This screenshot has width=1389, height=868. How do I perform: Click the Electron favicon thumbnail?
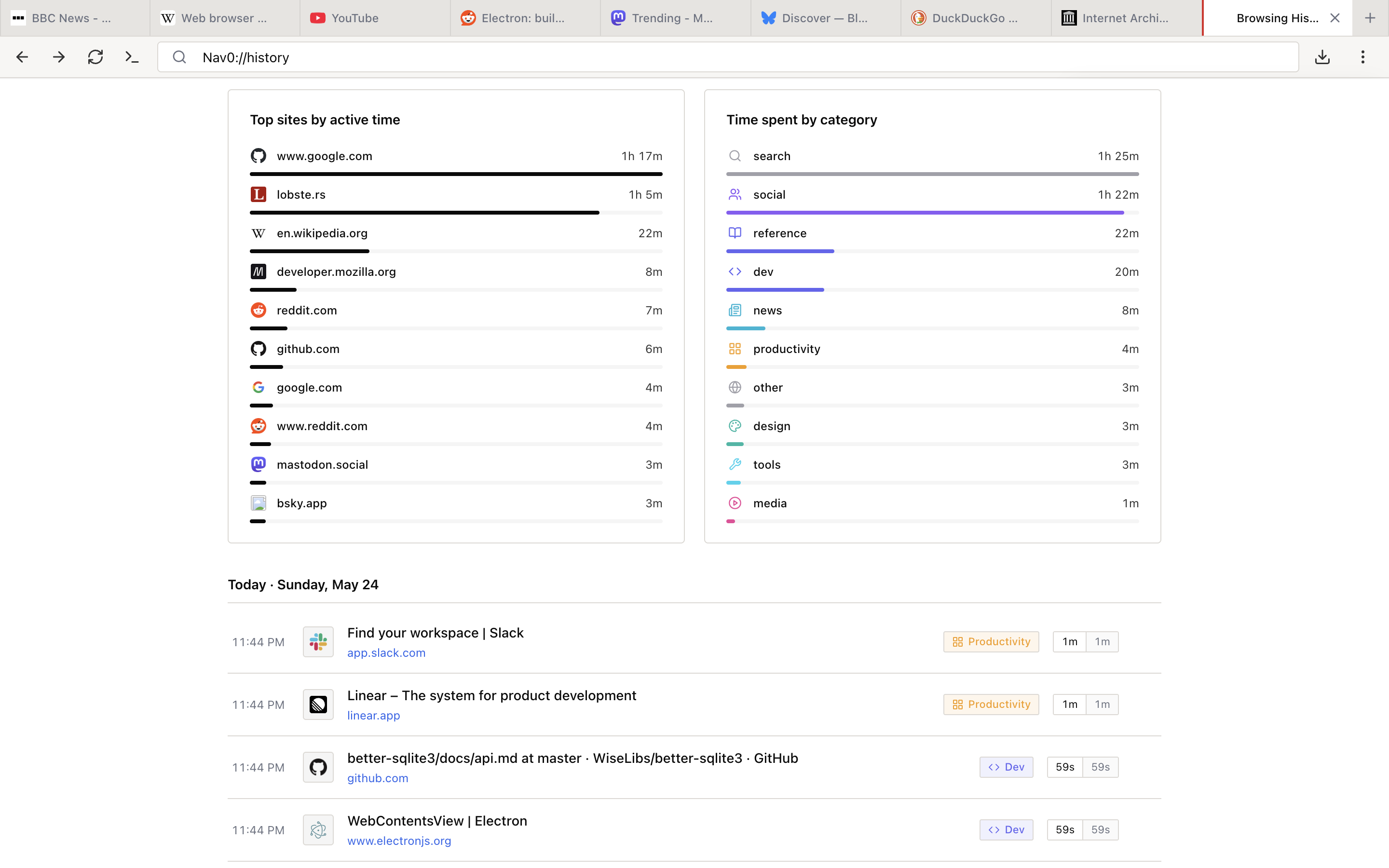(x=318, y=829)
